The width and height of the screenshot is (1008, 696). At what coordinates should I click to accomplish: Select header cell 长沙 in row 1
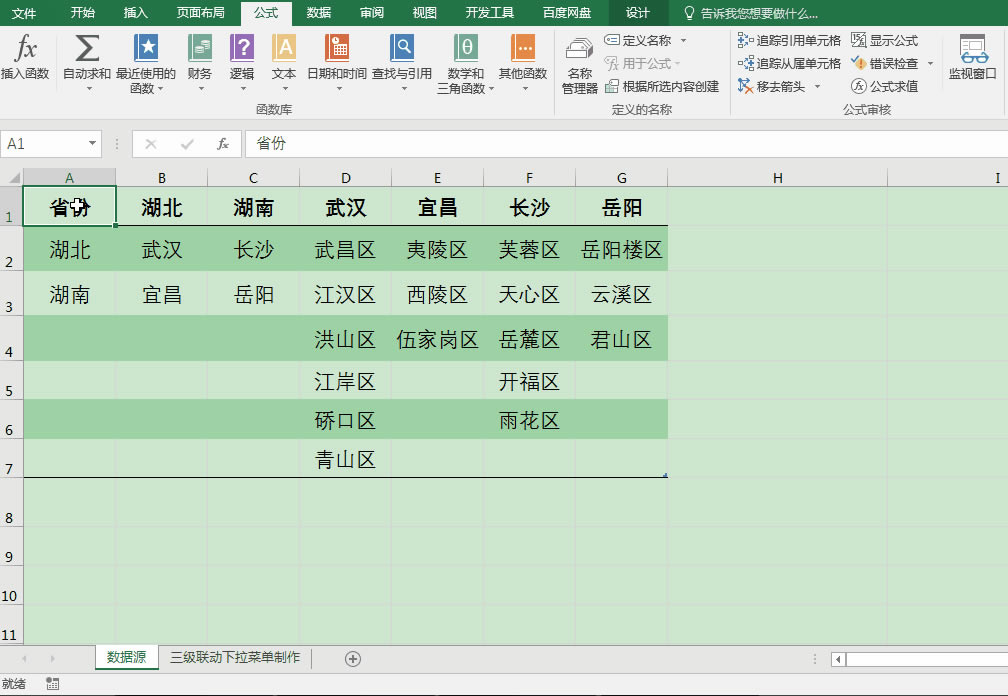coord(529,207)
